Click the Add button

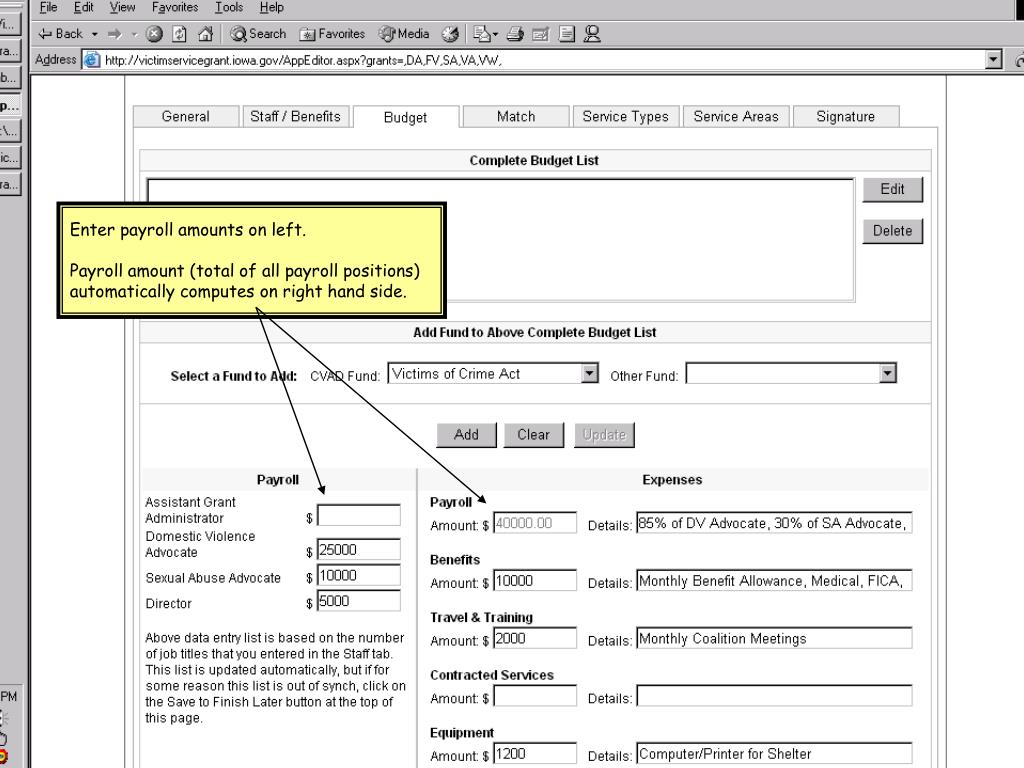click(466, 435)
